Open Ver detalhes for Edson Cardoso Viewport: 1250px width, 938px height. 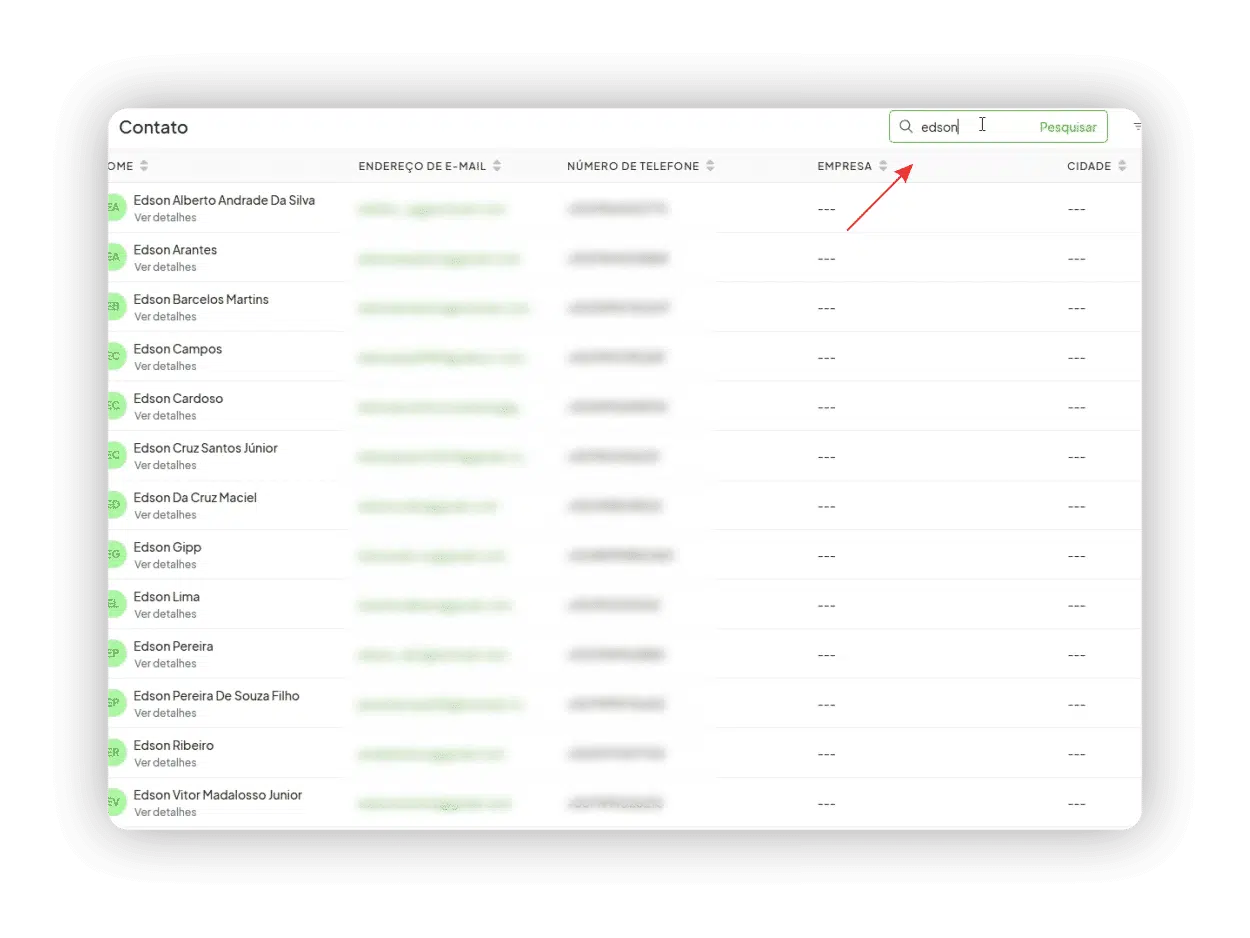coord(165,416)
